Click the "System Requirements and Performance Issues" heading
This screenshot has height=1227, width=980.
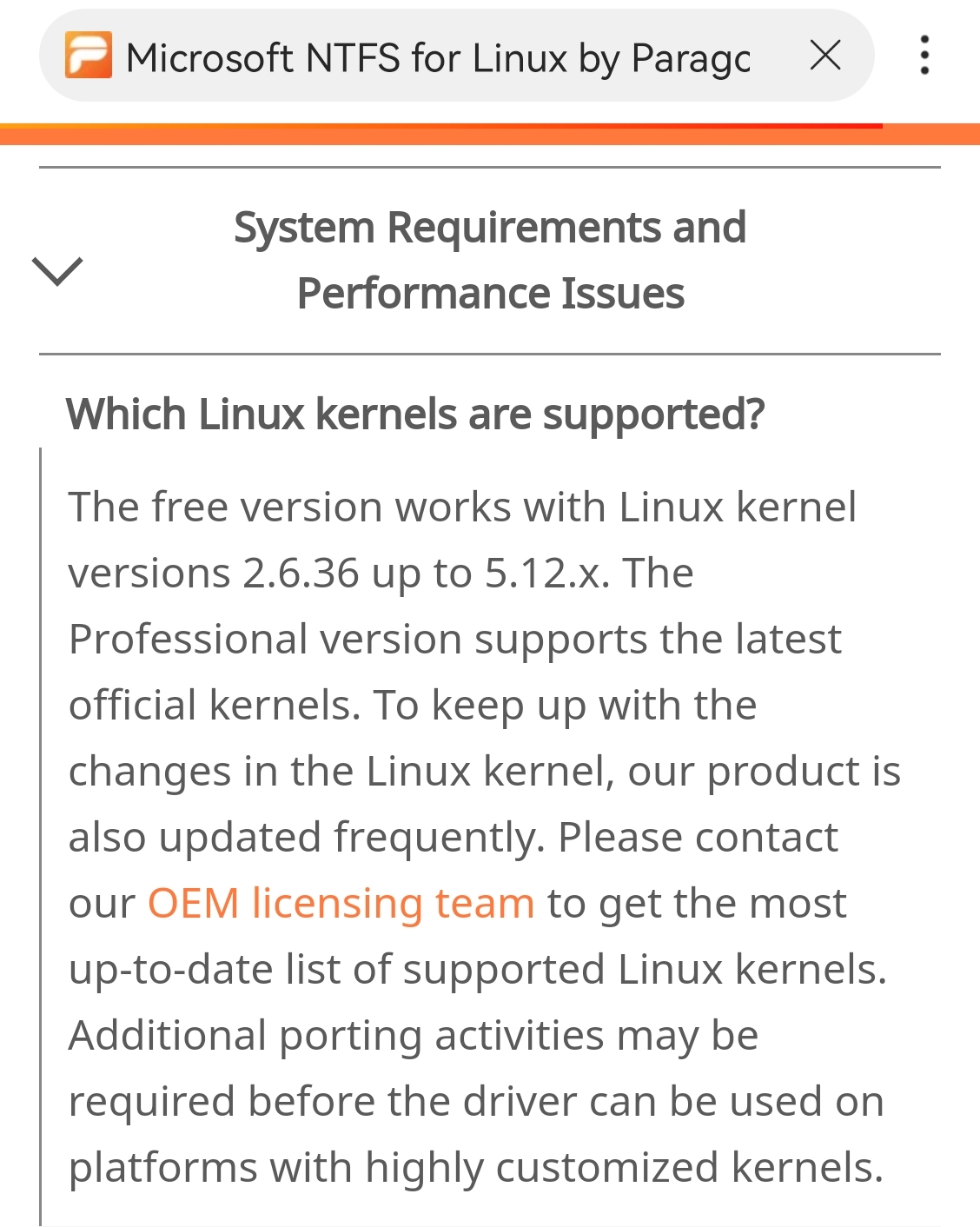pos(490,261)
